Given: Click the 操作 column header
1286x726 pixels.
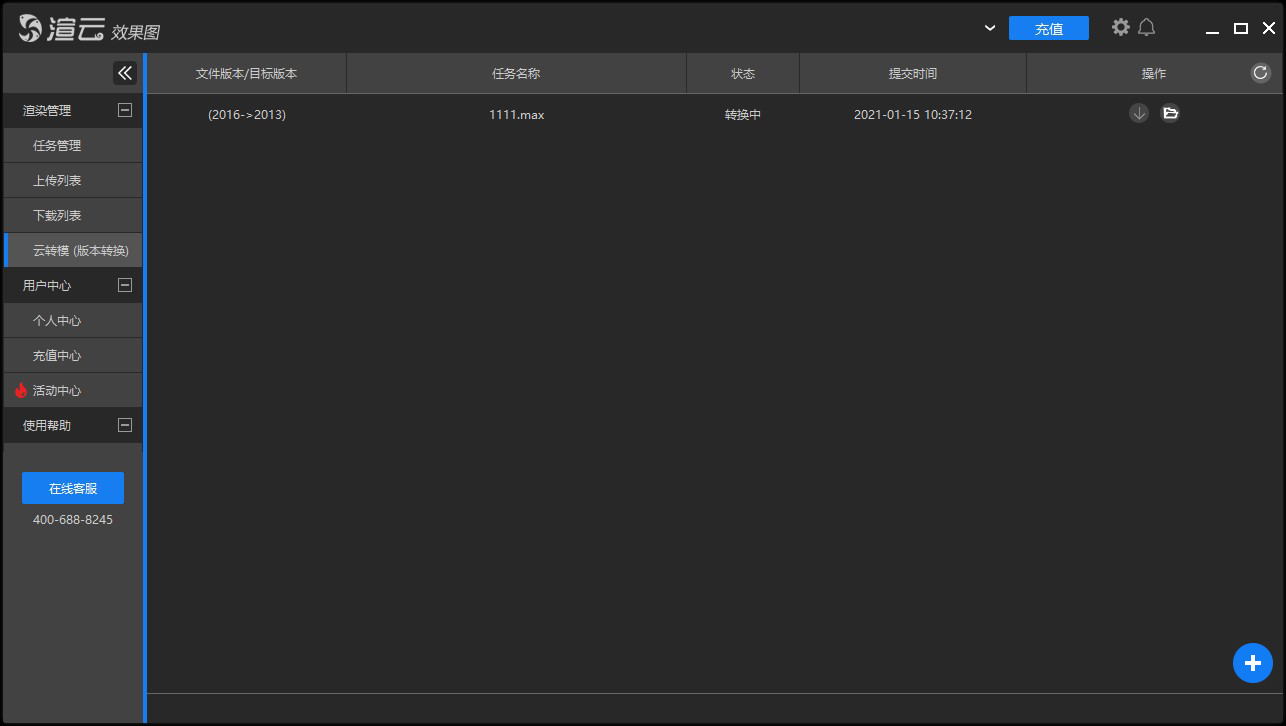Looking at the screenshot, I should pos(1154,73).
